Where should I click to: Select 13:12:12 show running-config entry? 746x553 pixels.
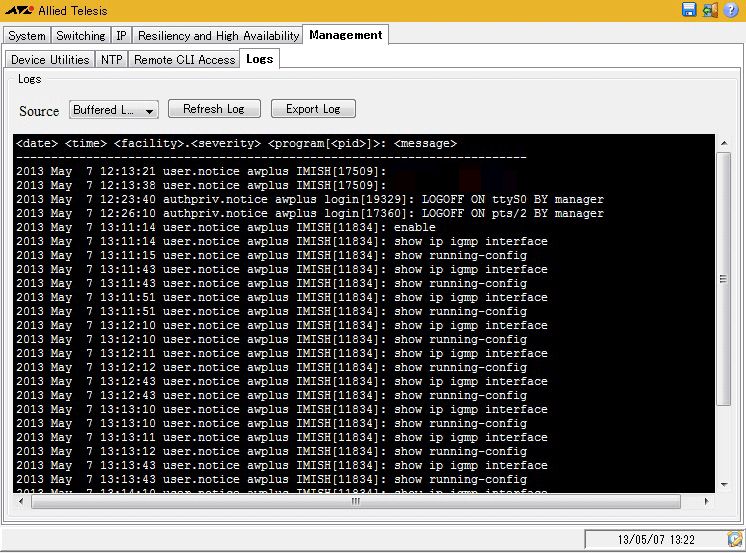pyautogui.click(x=272, y=367)
